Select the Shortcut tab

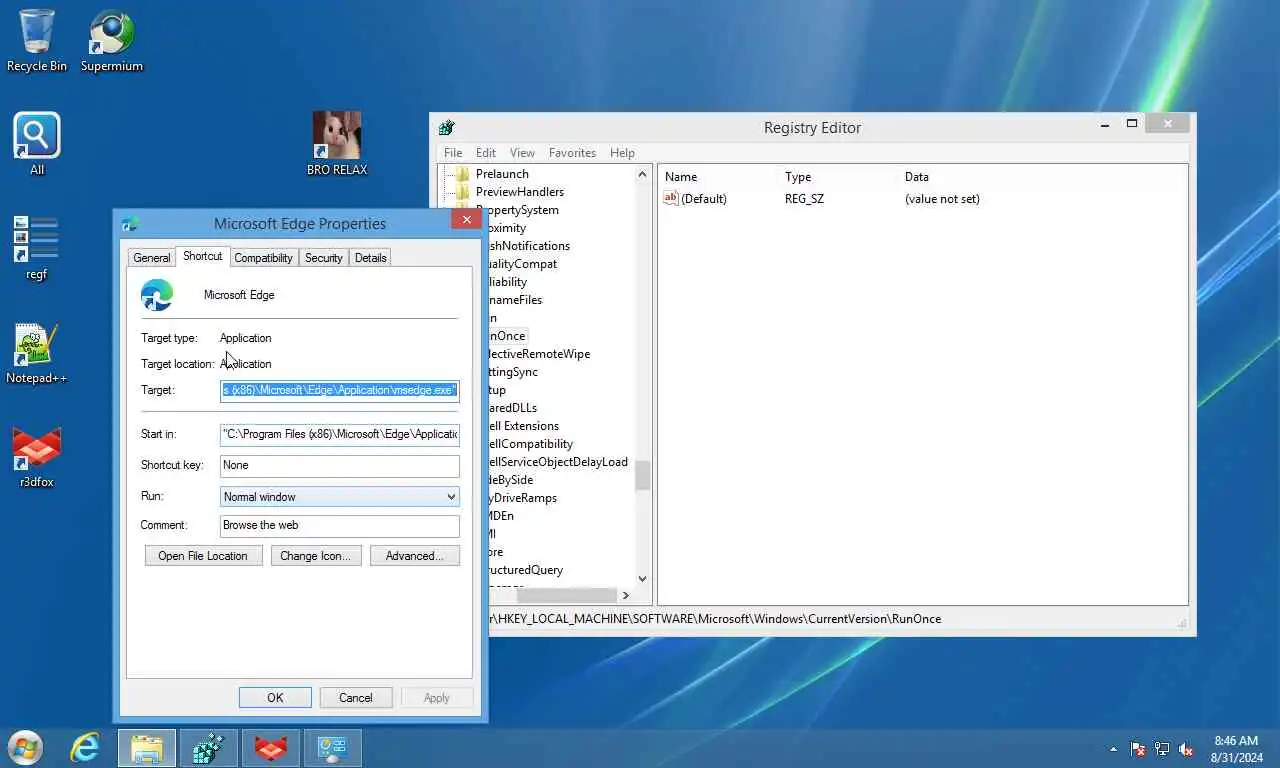click(202, 256)
